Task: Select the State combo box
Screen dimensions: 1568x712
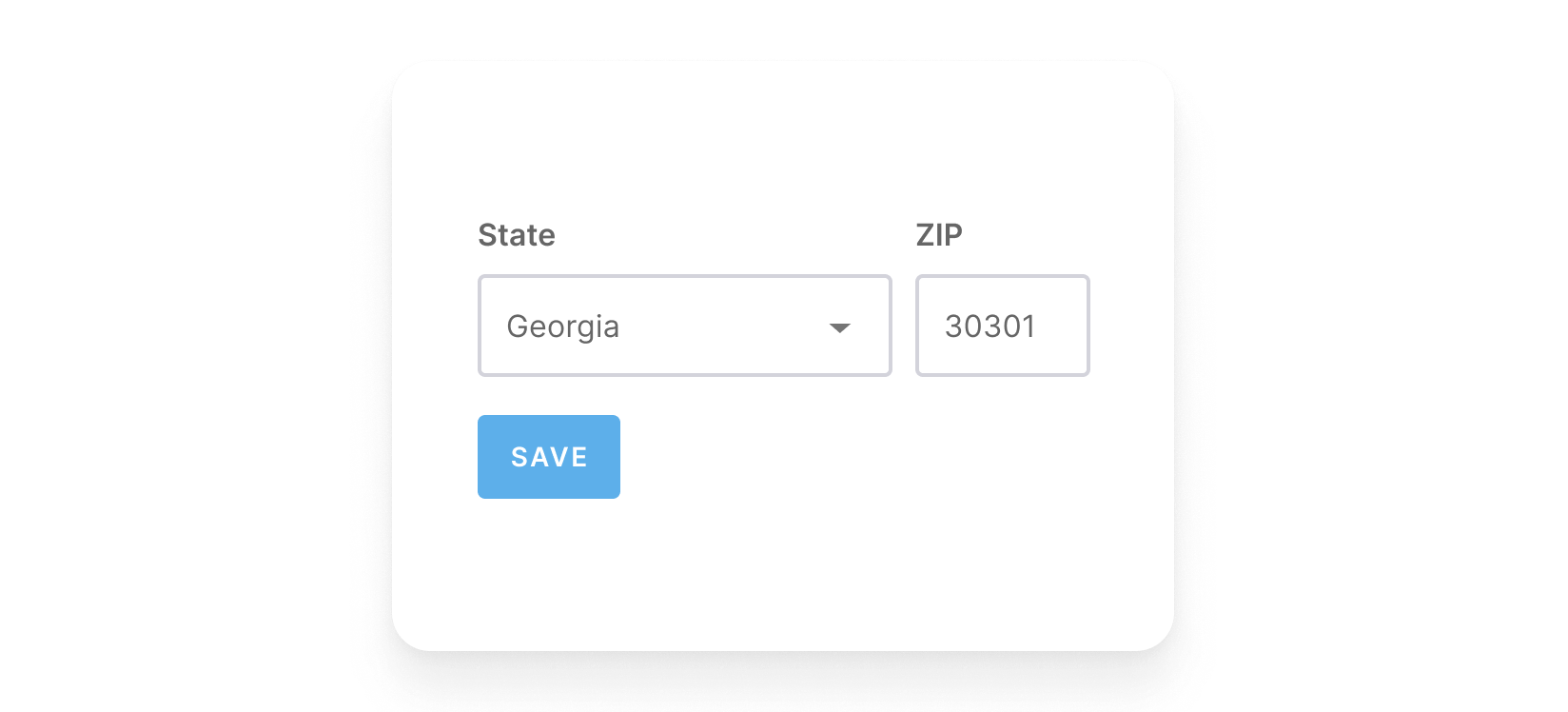Action: tap(684, 326)
